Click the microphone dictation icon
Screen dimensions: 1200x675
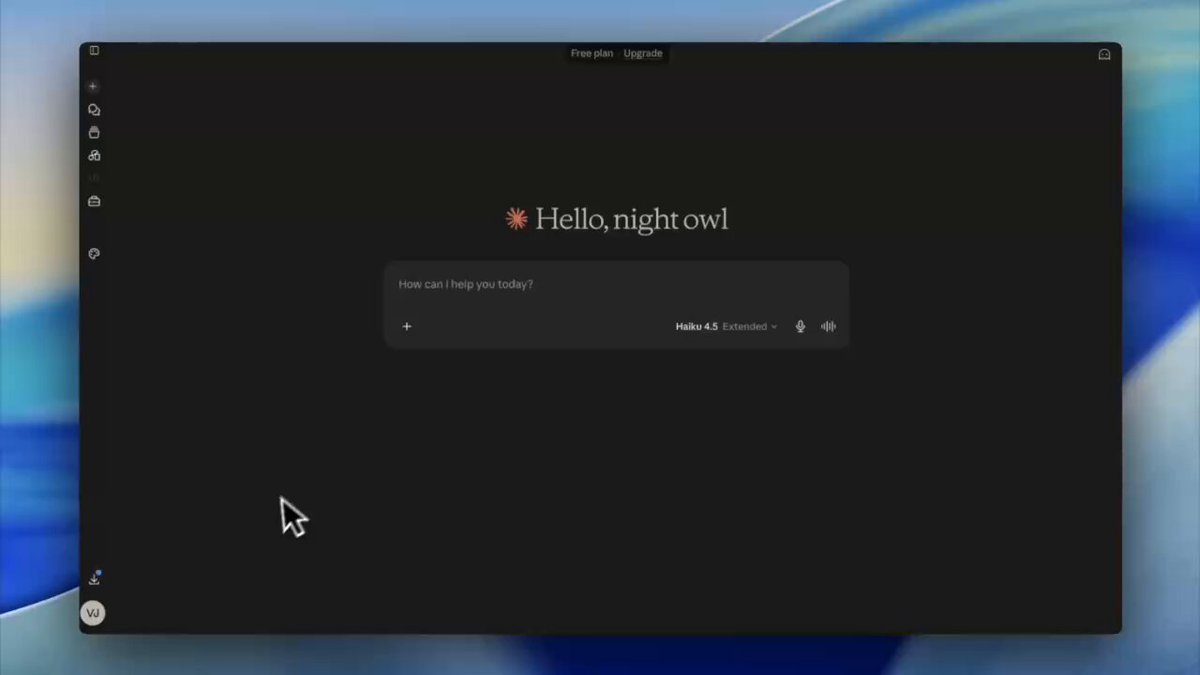tap(800, 326)
